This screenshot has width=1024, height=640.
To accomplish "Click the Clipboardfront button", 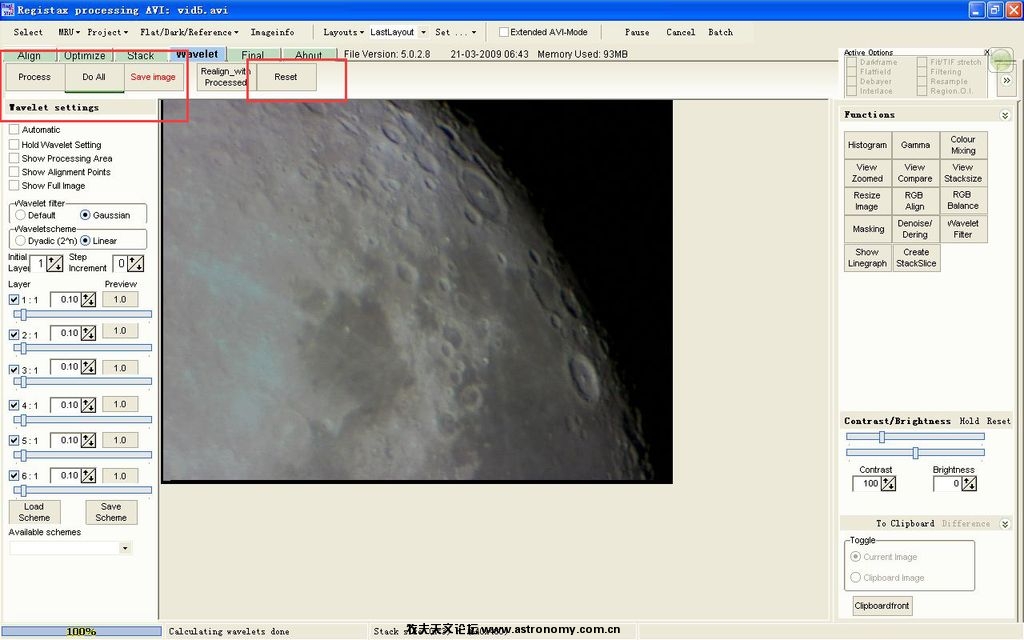I will pos(882,606).
